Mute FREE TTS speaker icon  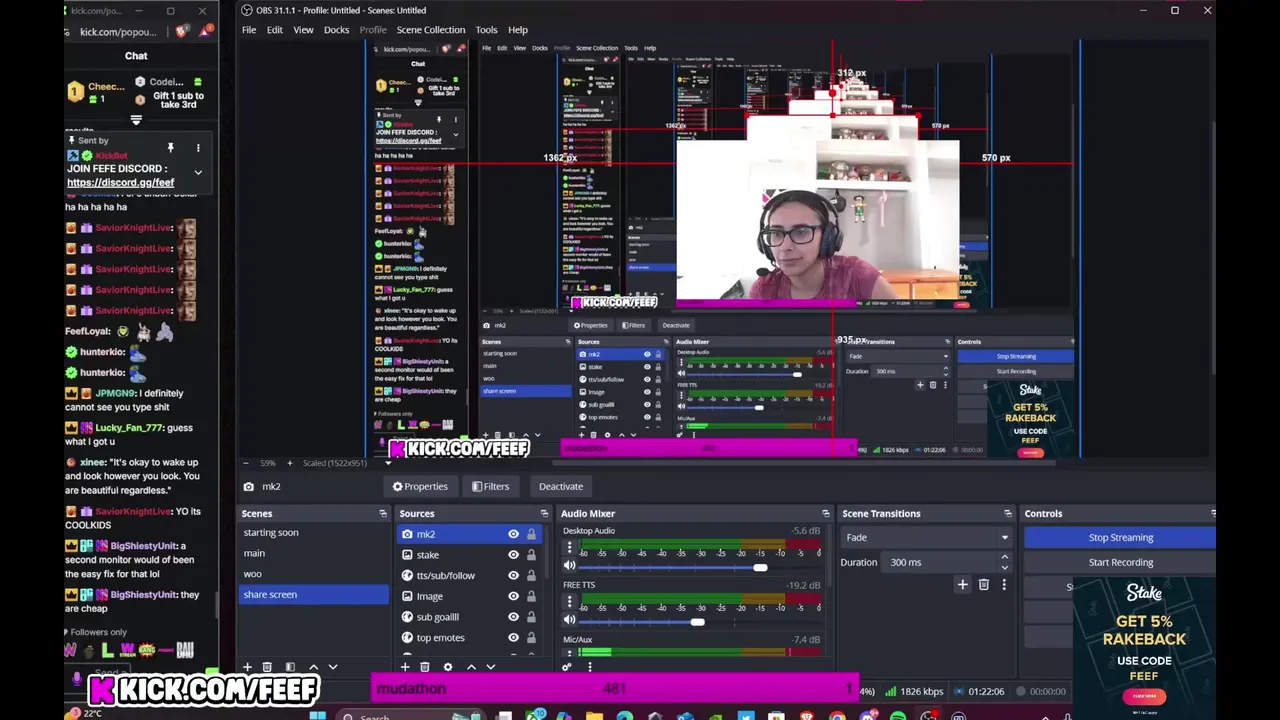click(570, 621)
